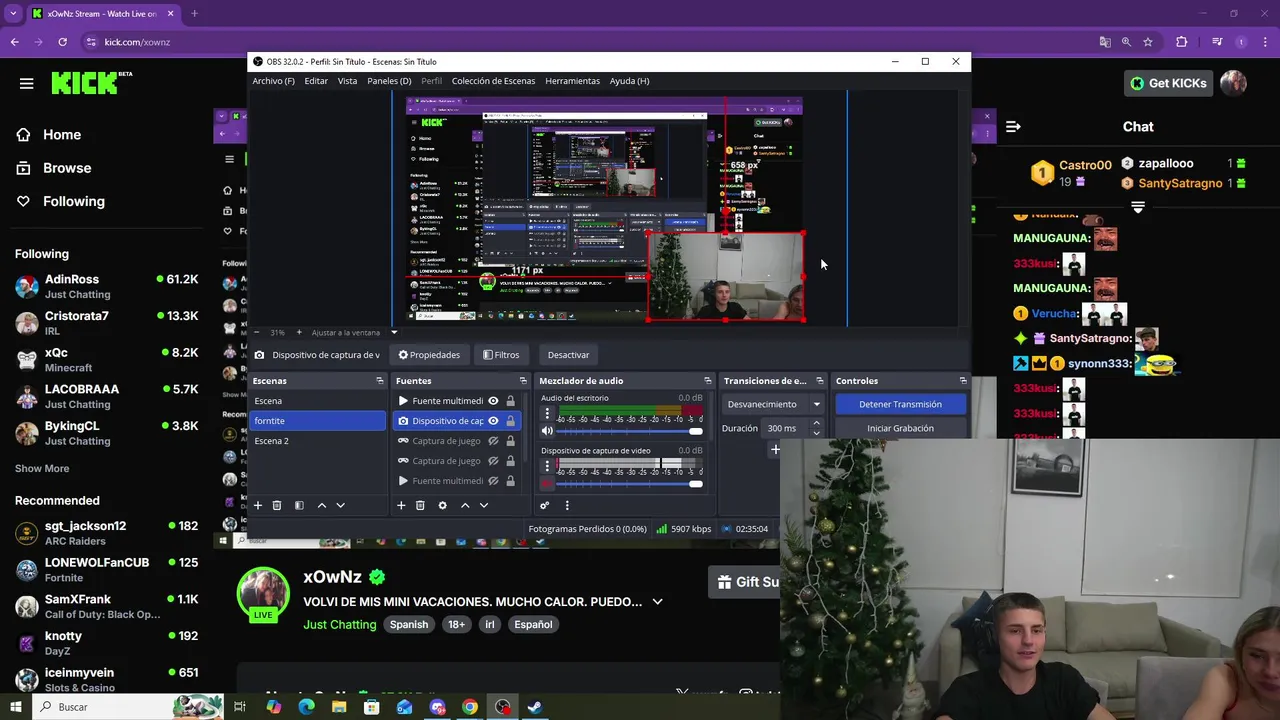
Task: Open the Desvanecimiento transition dropdown
Action: coord(773,404)
